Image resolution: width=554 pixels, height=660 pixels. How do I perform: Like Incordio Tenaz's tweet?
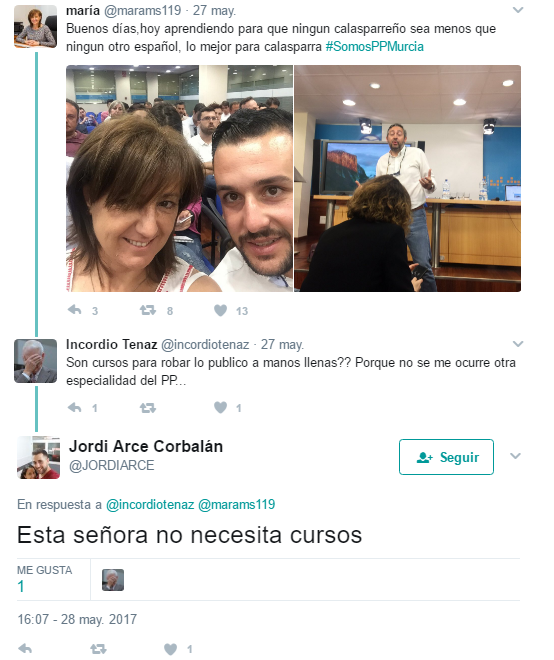point(220,407)
